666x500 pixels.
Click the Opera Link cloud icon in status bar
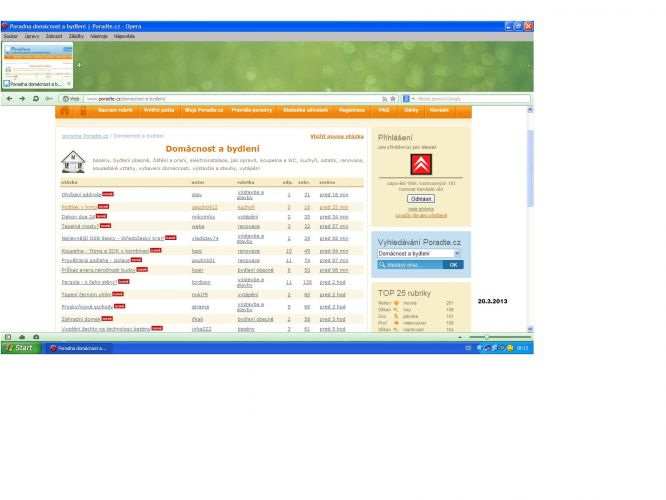(22, 337)
